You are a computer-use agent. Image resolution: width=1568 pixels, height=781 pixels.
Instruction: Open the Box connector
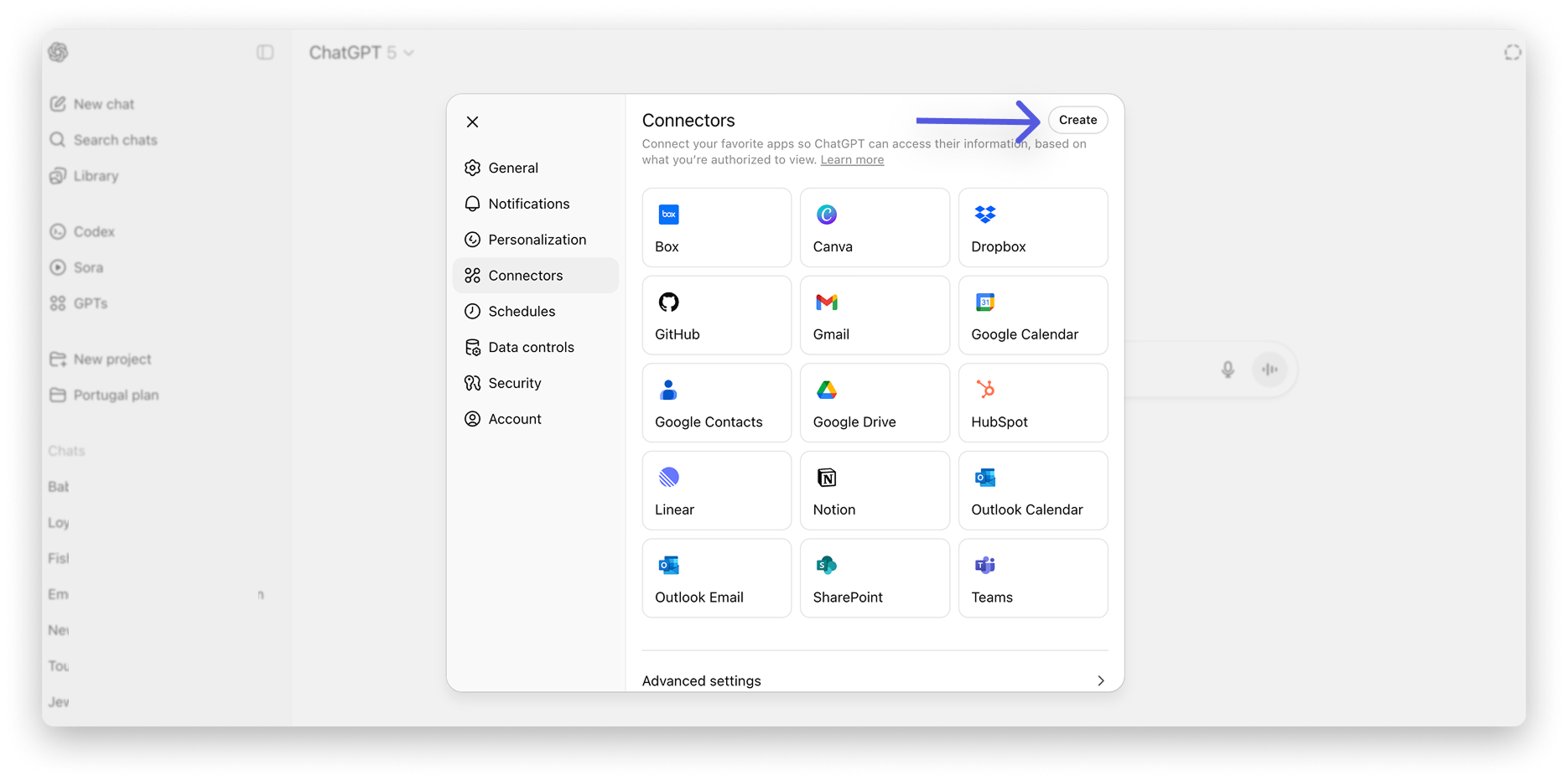[716, 227]
